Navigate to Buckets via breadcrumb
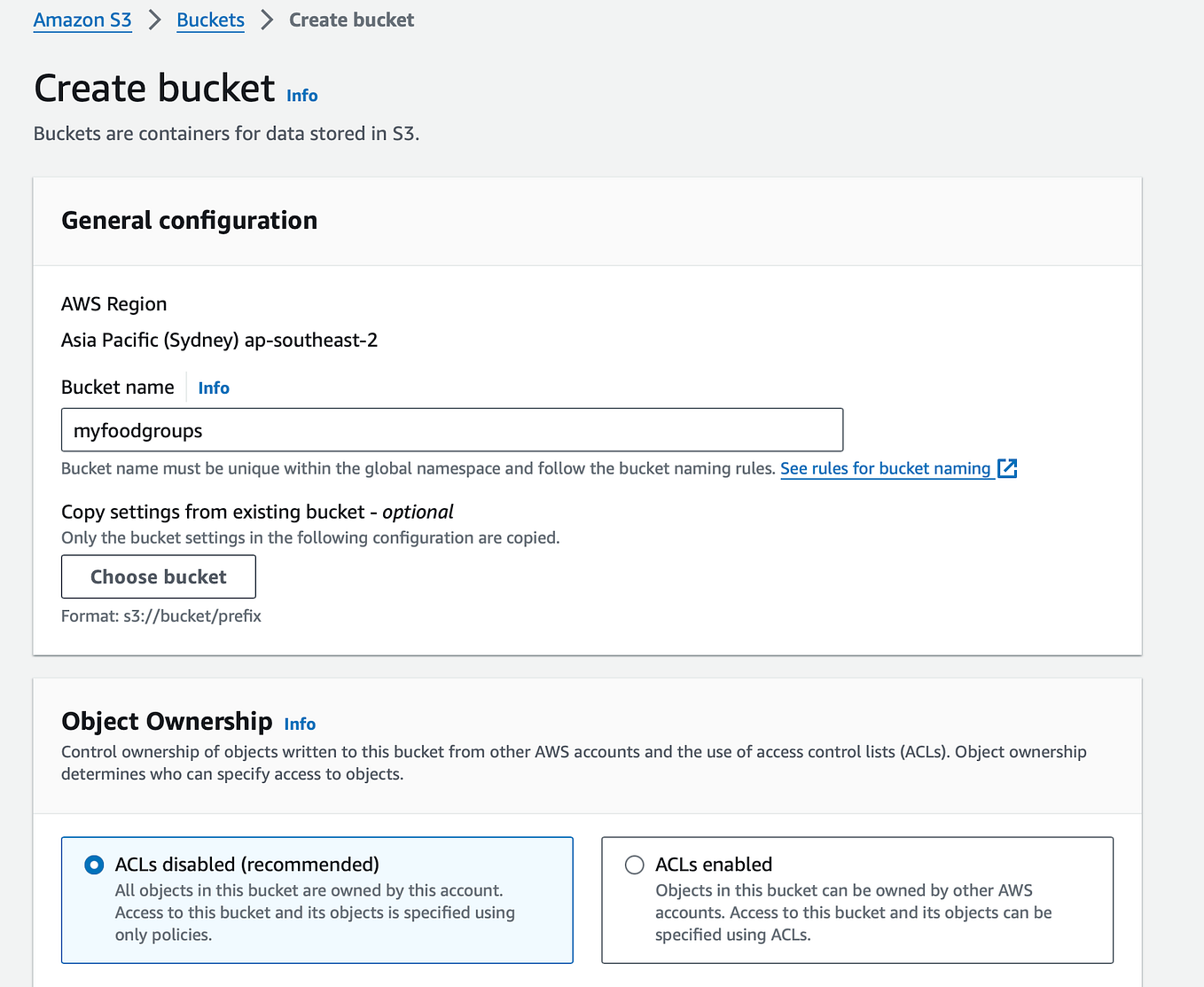 point(210,20)
